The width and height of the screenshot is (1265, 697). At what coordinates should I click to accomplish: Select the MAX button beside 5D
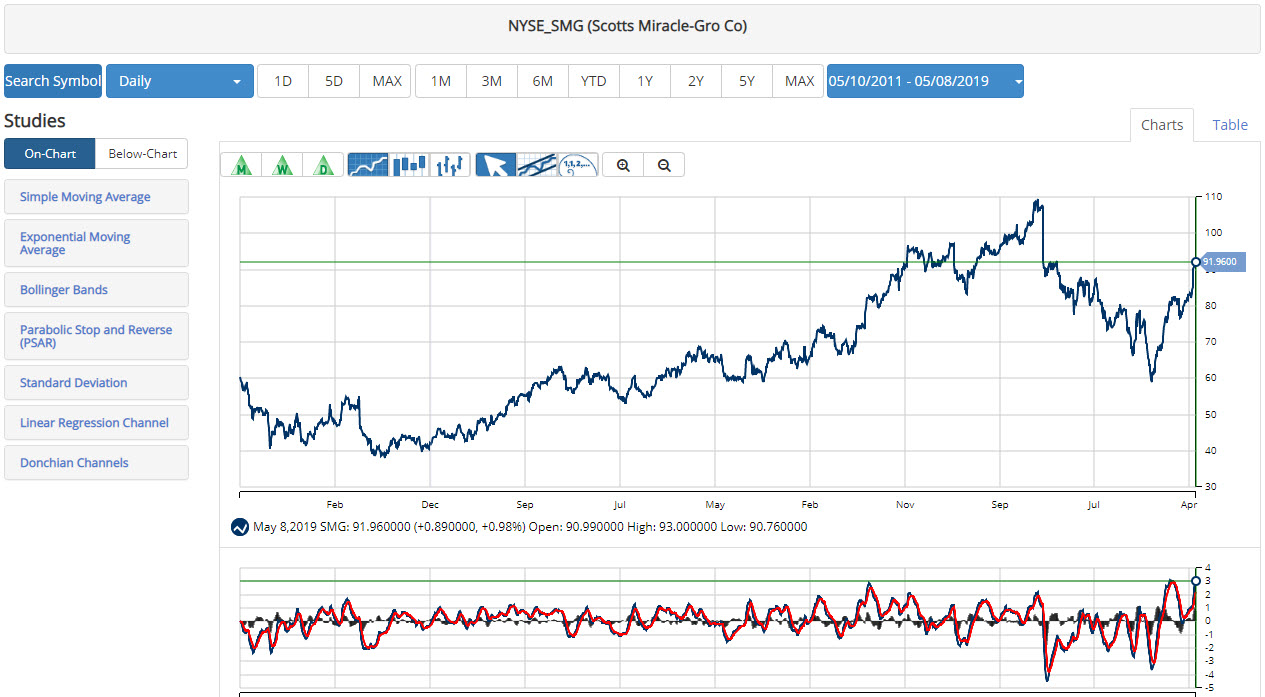[386, 81]
